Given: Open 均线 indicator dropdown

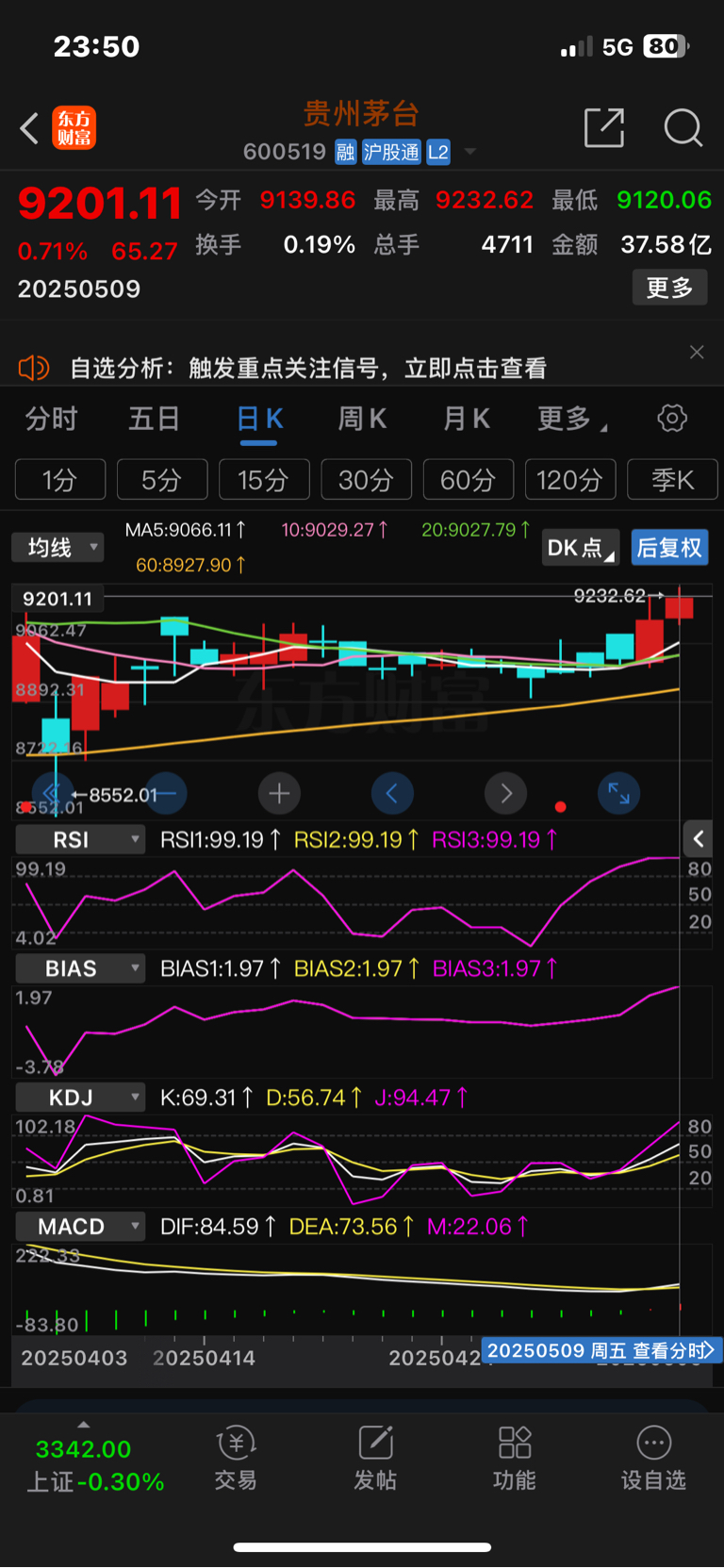Looking at the screenshot, I should pyautogui.click(x=58, y=547).
